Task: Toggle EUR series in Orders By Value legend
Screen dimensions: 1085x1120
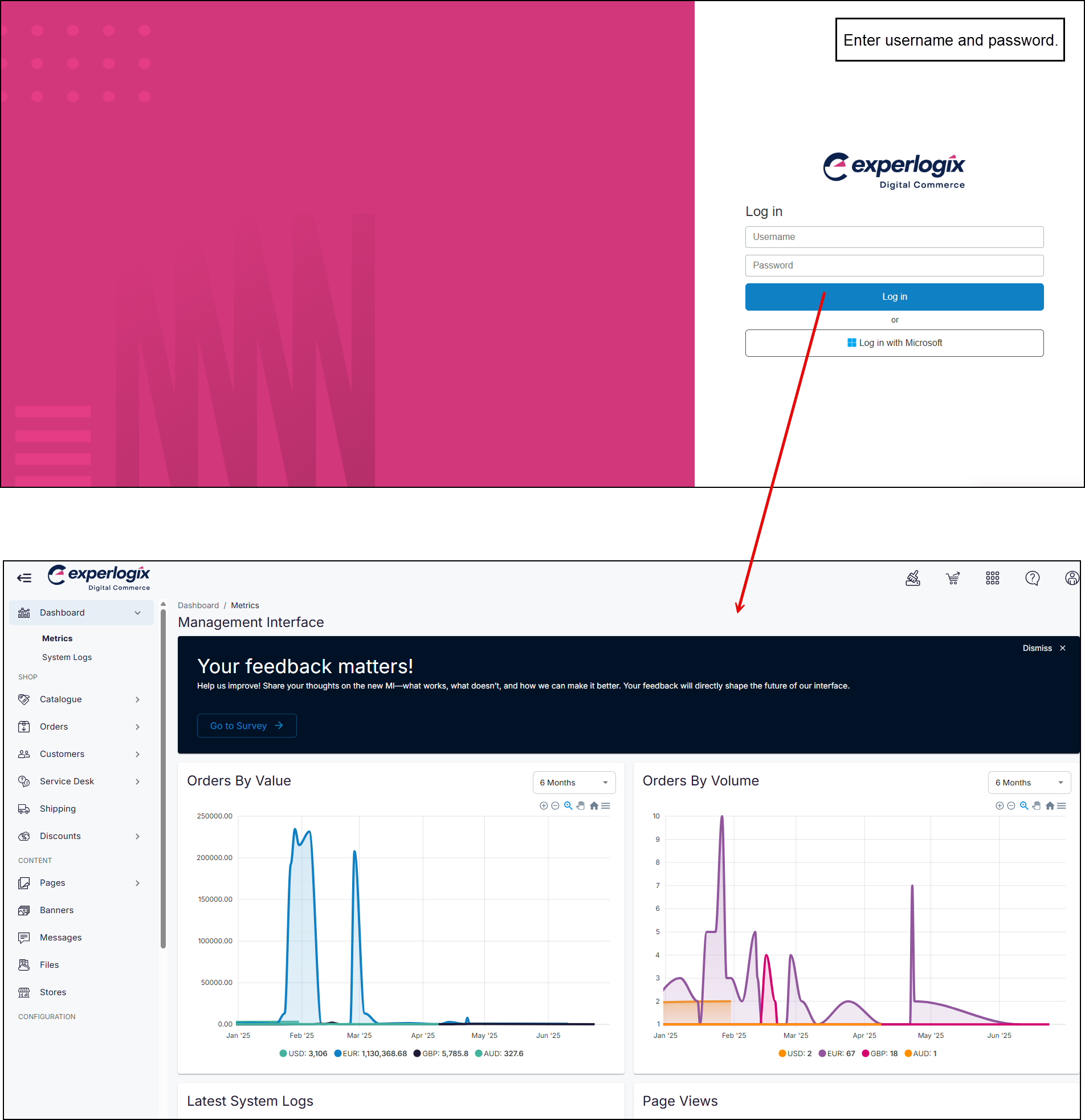Action: (370, 1053)
